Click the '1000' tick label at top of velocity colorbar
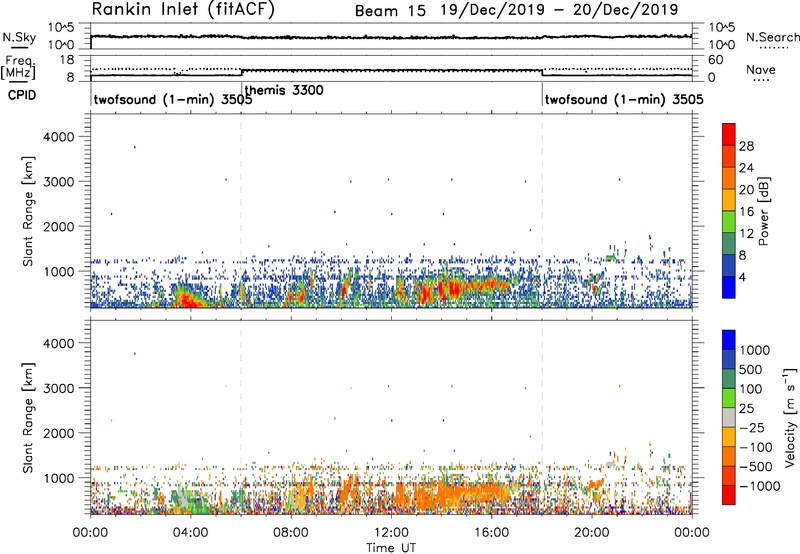 (x=754, y=350)
